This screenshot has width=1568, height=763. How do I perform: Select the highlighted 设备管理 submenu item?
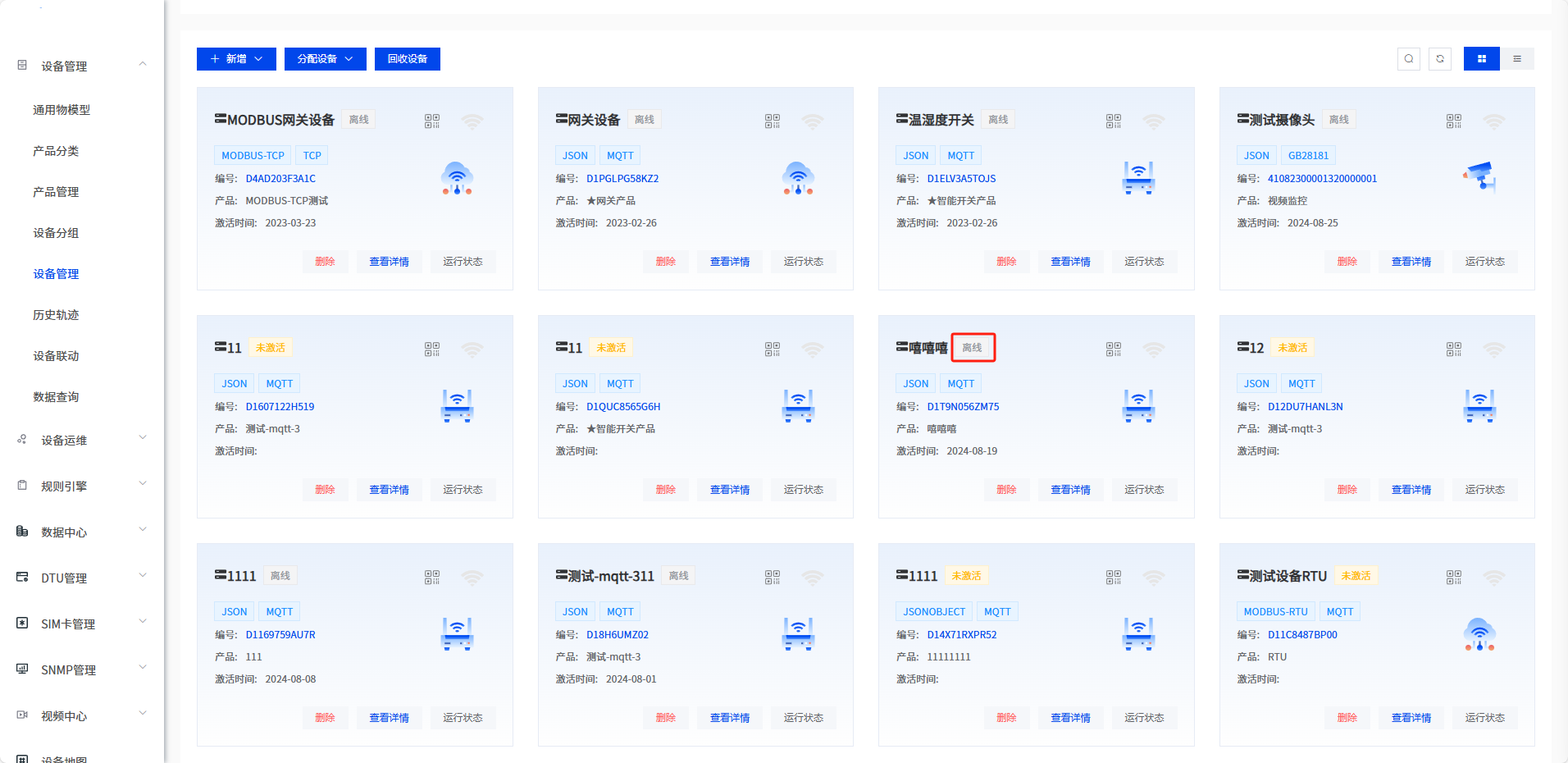(x=56, y=274)
